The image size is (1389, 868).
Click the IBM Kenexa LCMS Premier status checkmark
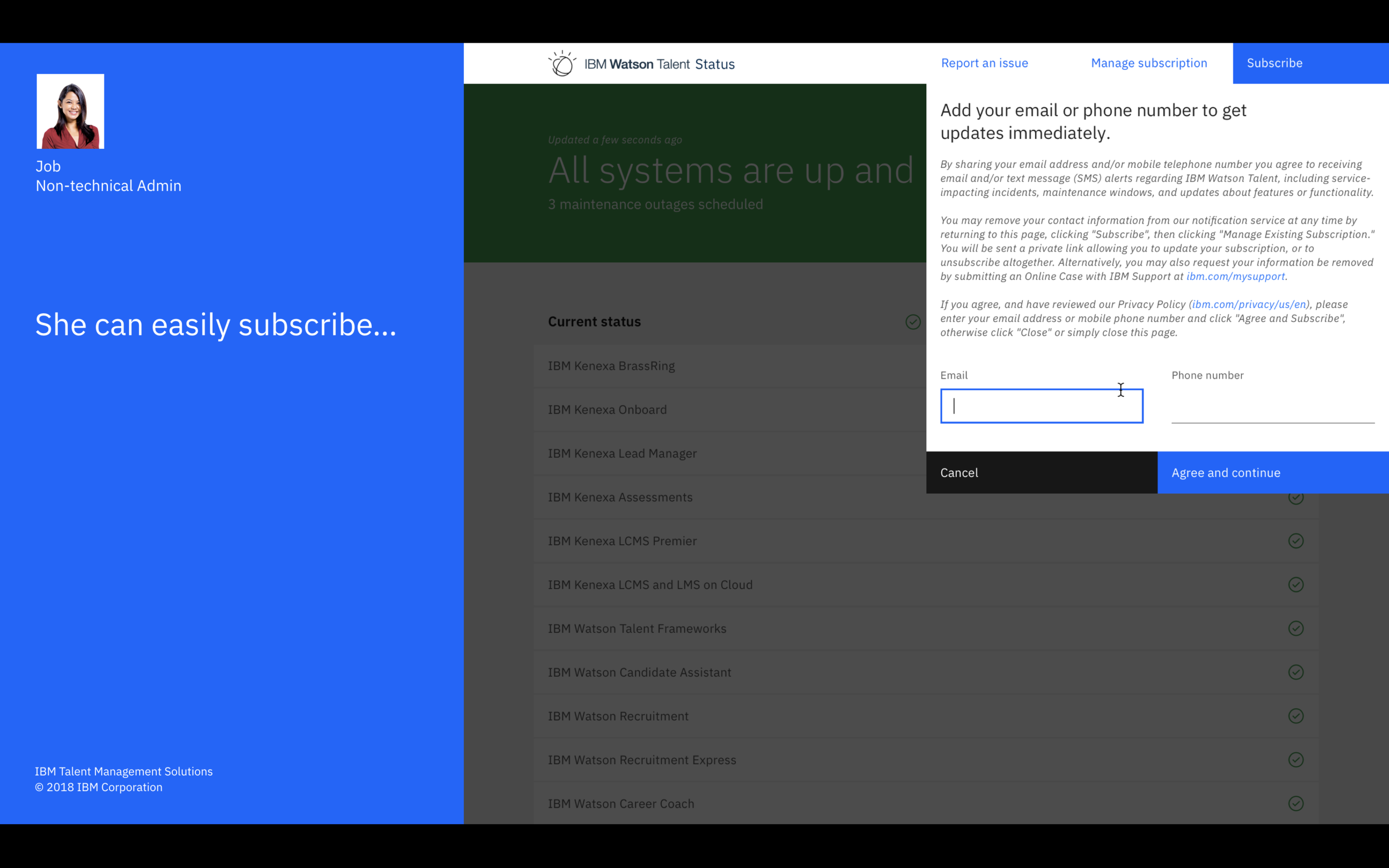tap(1296, 541)
